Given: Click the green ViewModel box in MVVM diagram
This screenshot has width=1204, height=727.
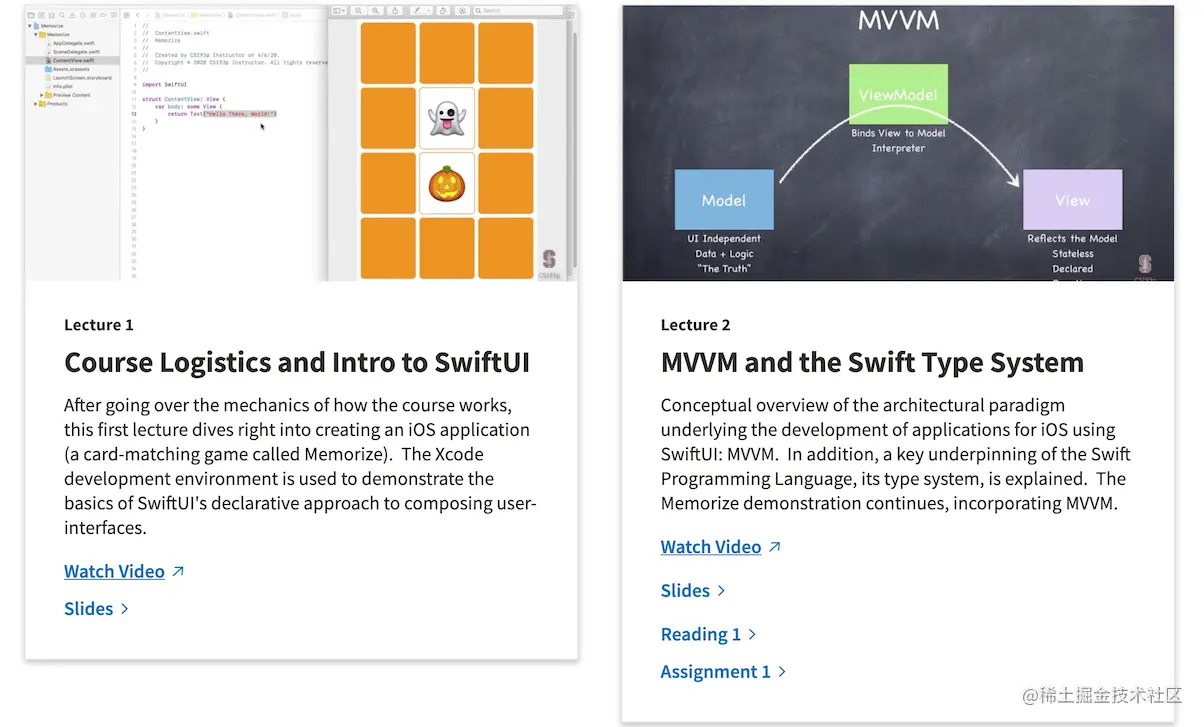Looking at the screenshot, I should [x=898, y=94].
